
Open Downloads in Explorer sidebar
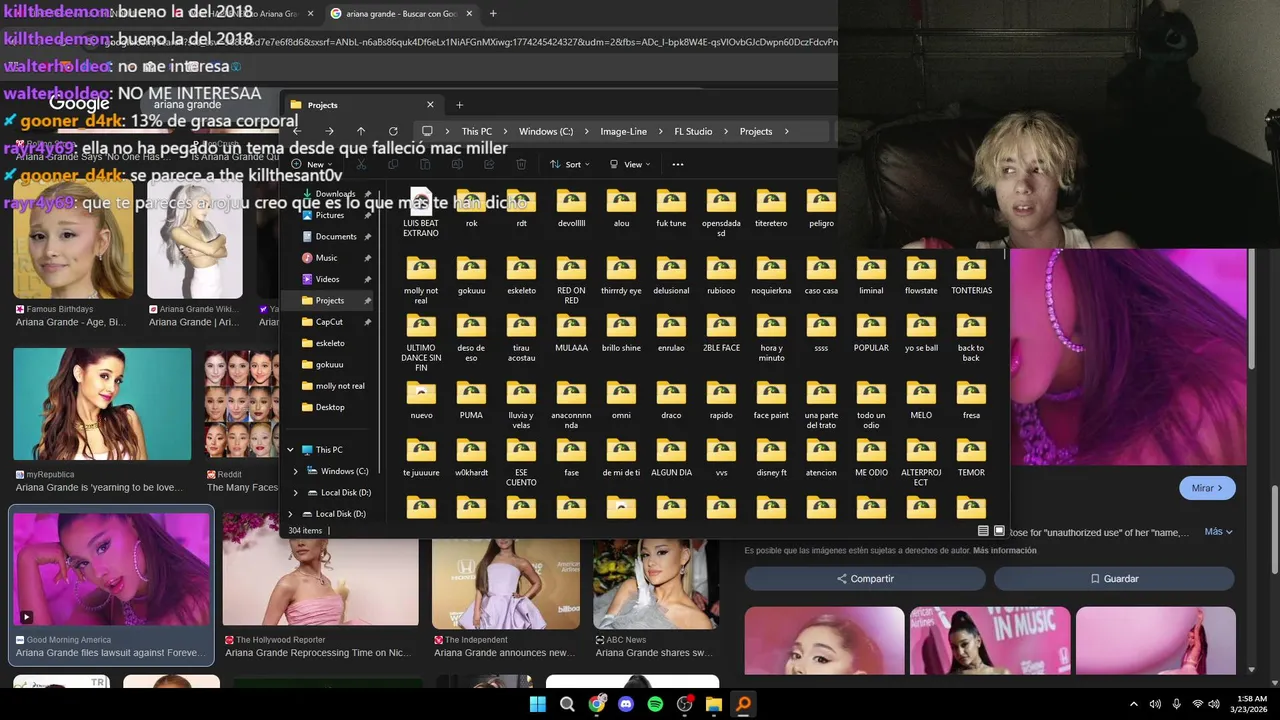click(336, 194)
